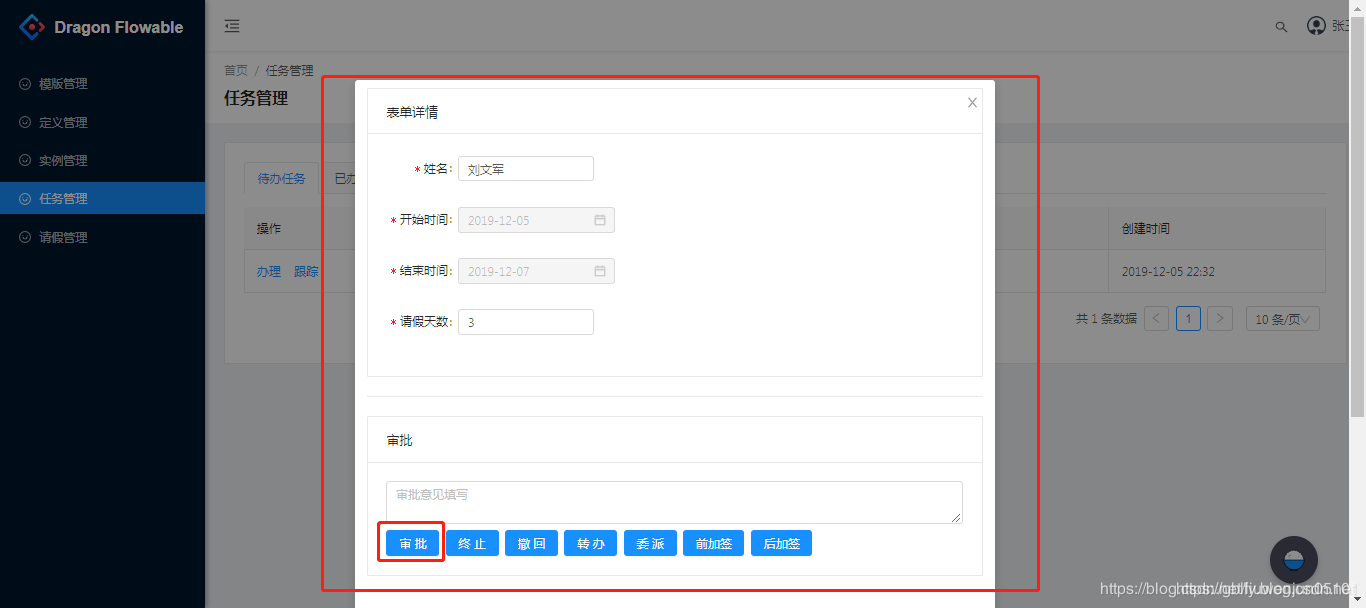1366x608 pixels.
Task: Click the 共 1 条数据 total text
Action: [1106, 319]
